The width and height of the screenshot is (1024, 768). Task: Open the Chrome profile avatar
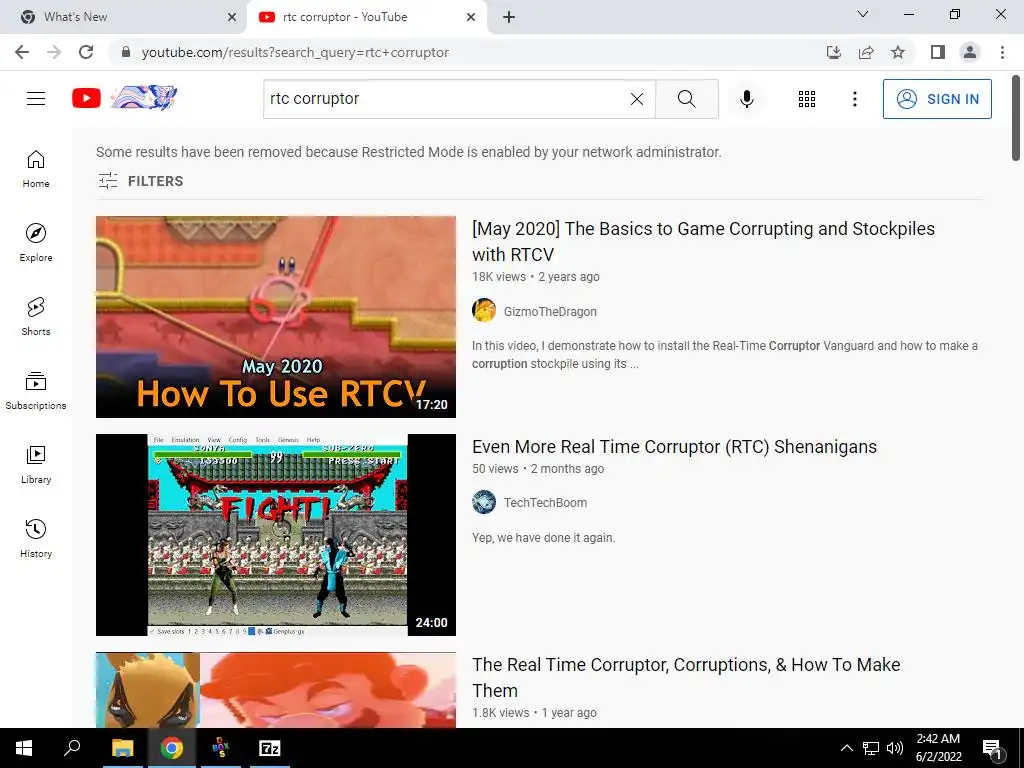click(x=970, y=52)
